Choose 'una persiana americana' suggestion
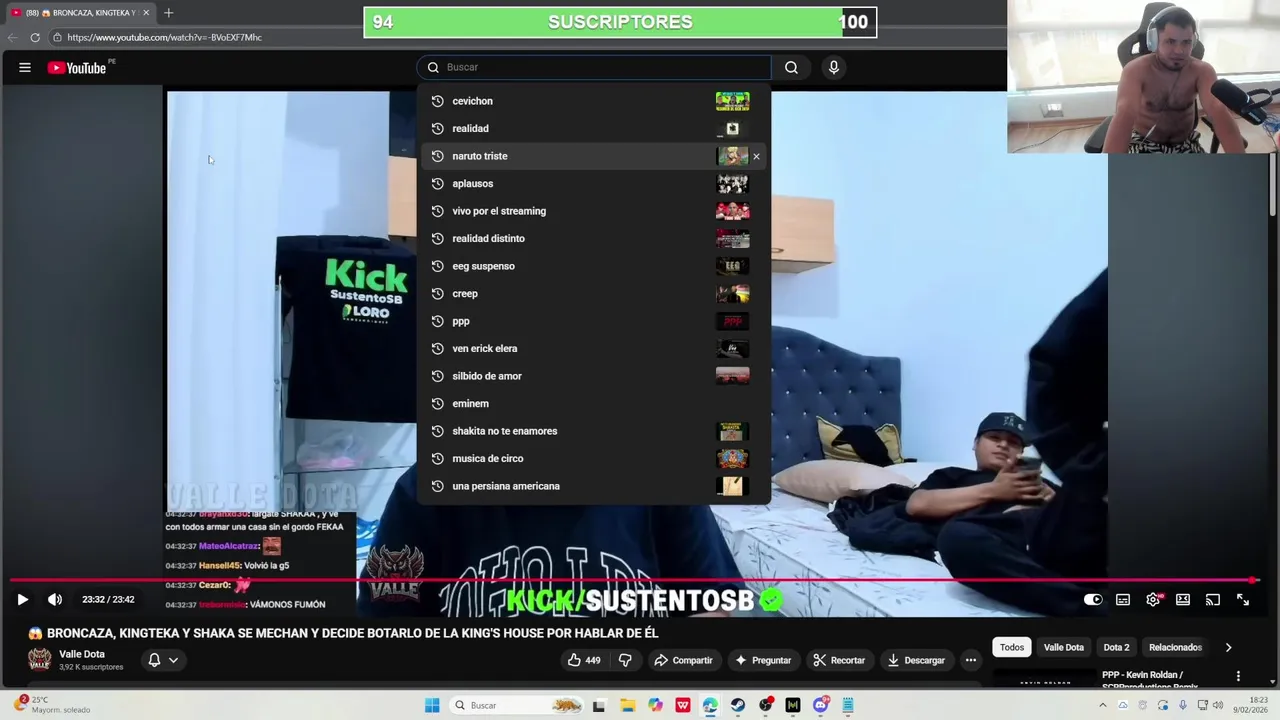Viewport: 1280px width, 720px height. coord(594,486)
